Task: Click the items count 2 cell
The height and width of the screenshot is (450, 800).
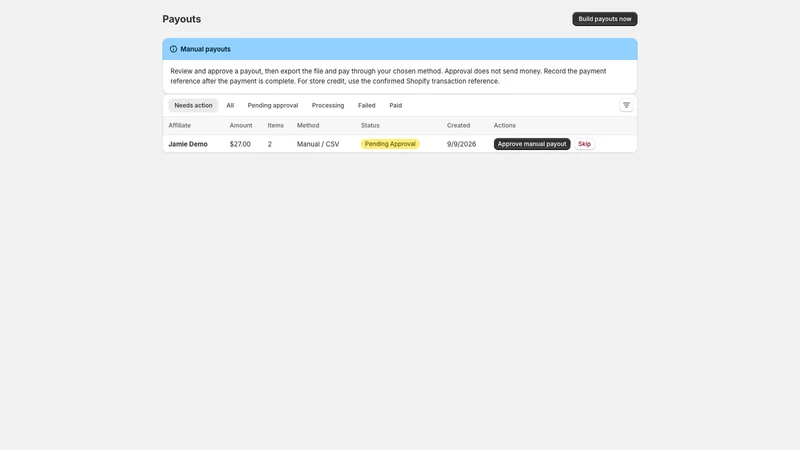Action: coord(269,144)
